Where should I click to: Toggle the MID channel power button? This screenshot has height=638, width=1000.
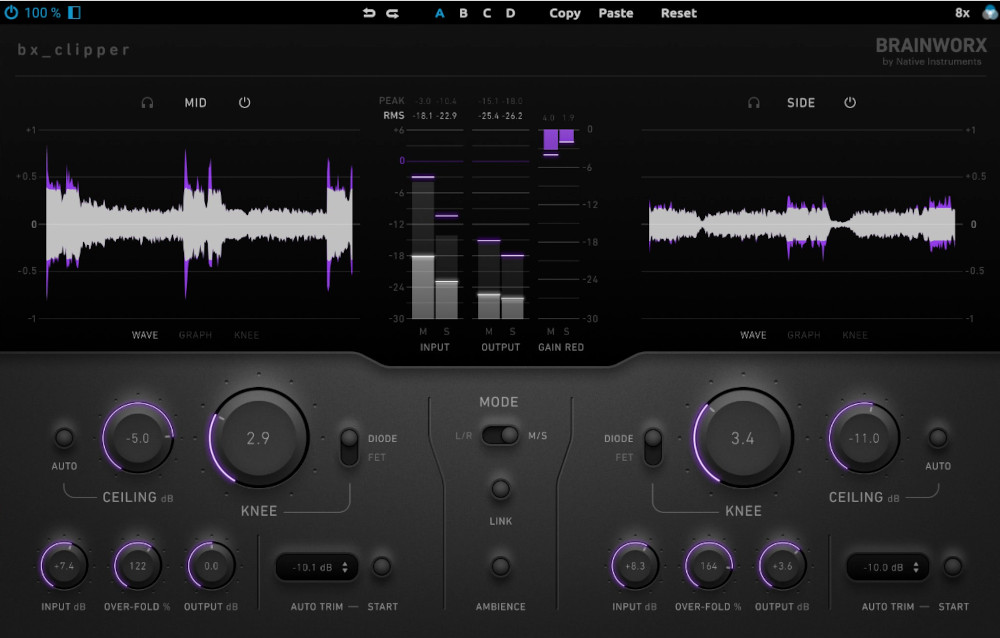(244, 102)
